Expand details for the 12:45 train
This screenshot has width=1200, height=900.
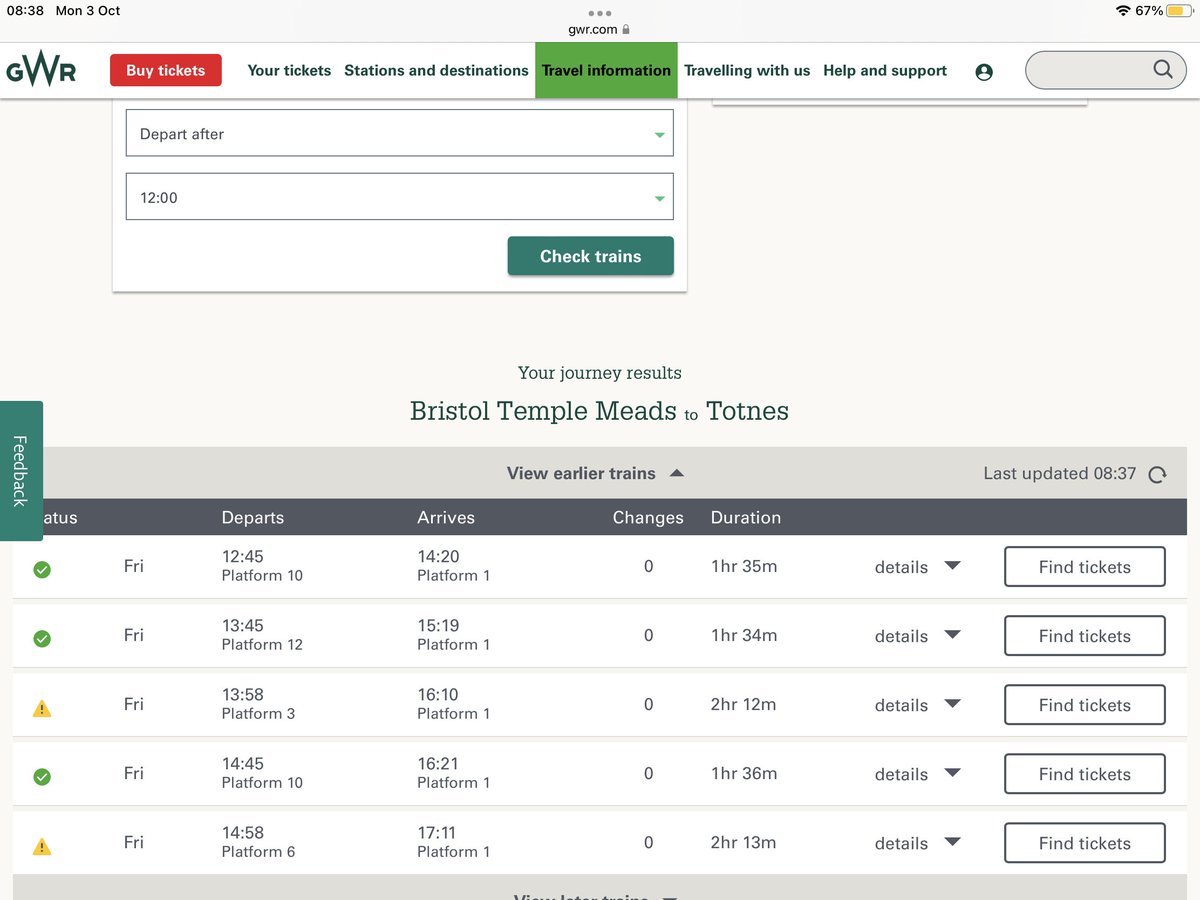917,567
